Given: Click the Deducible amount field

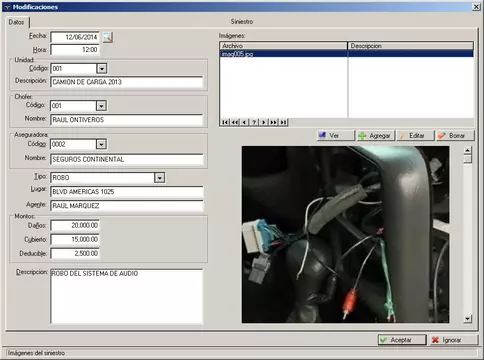Looking at the screenshot, I should click(75, 253).
